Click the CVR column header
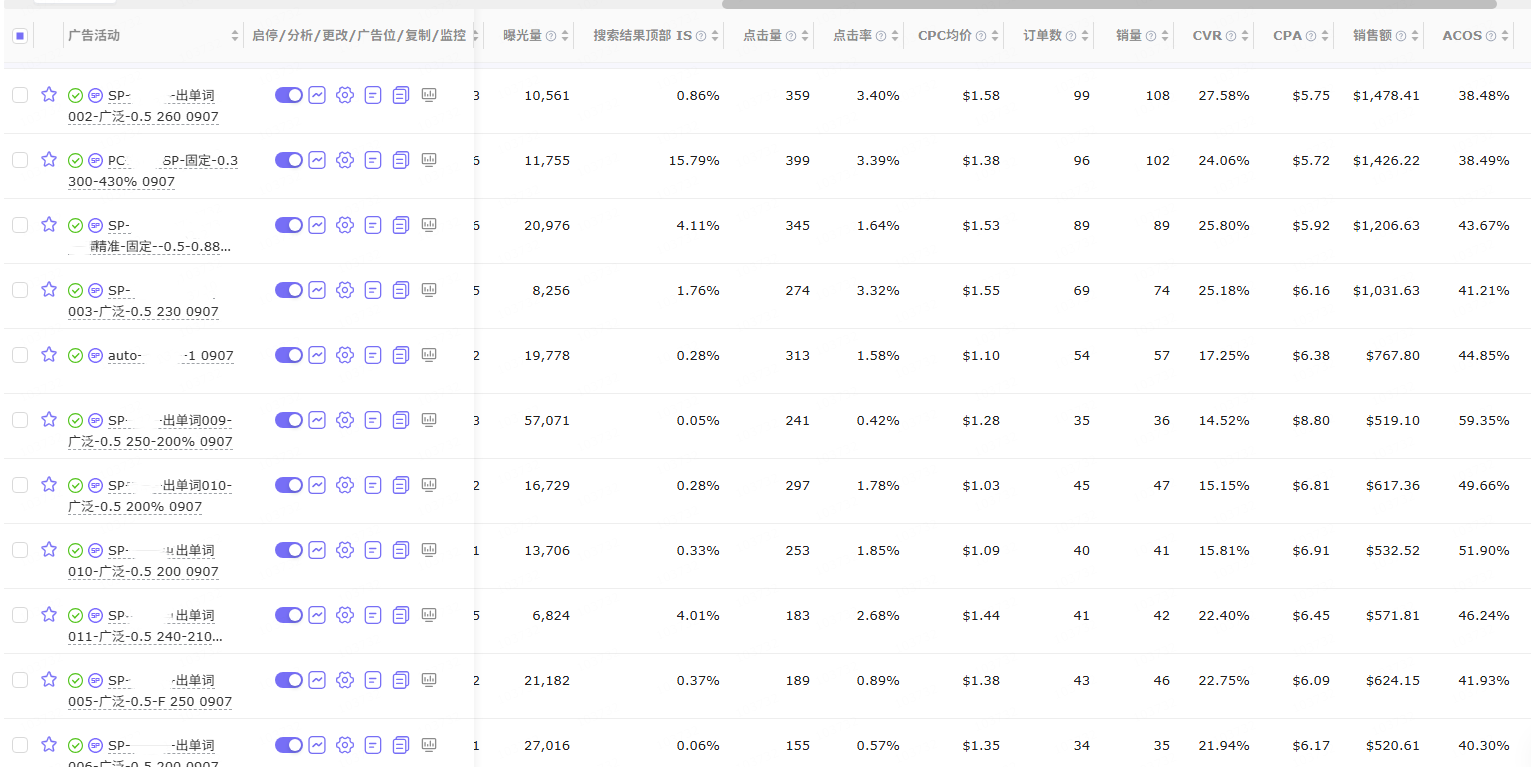The width and height of the screenshot is (1531, 767). tap(1207, 36)
